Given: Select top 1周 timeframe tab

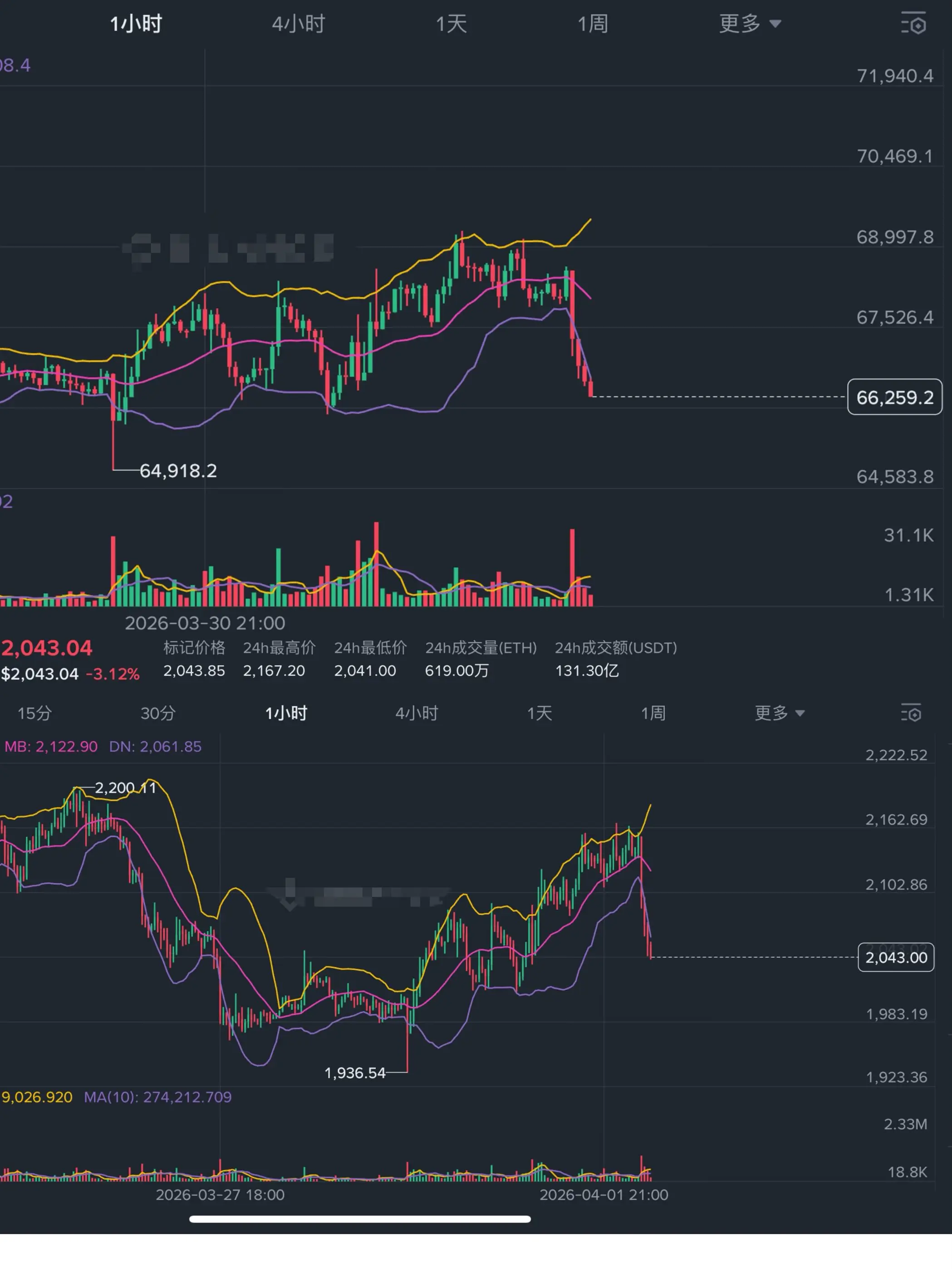Looking at the screenshot, I should (593, 24).
